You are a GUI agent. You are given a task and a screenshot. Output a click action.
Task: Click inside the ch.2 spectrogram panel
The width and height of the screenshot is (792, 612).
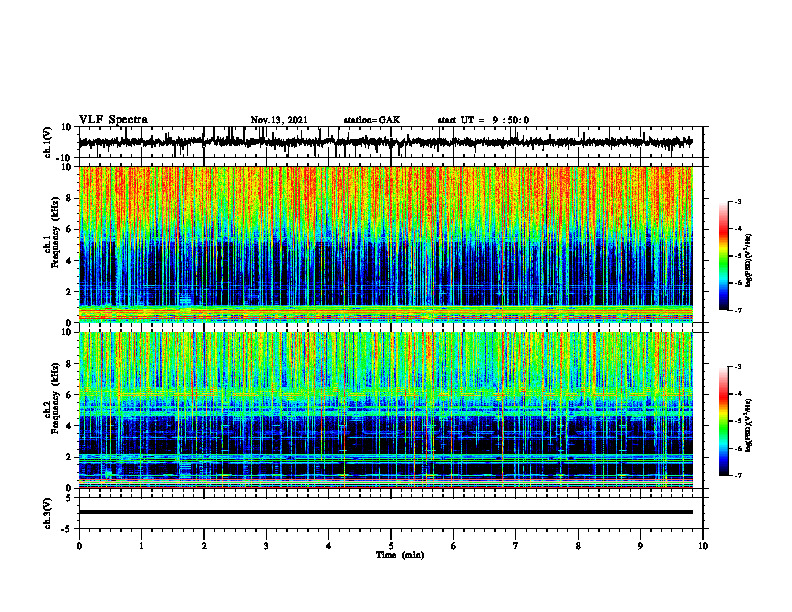(x=385, y=410)
